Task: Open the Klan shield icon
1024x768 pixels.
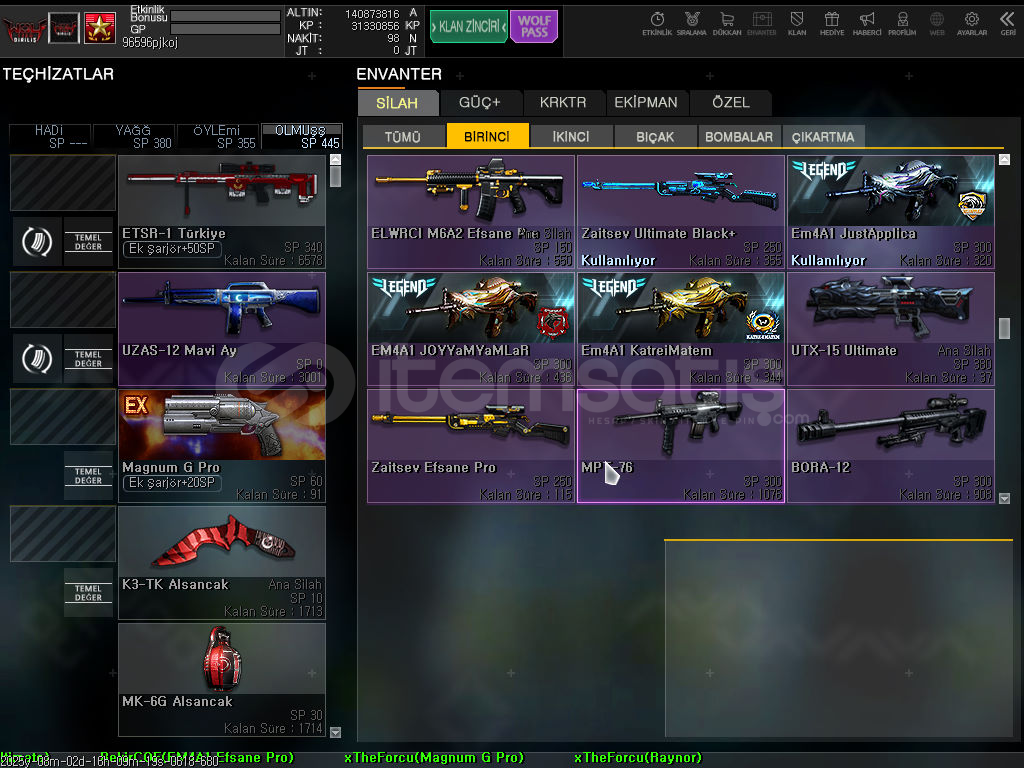Action: pos(797,24)
